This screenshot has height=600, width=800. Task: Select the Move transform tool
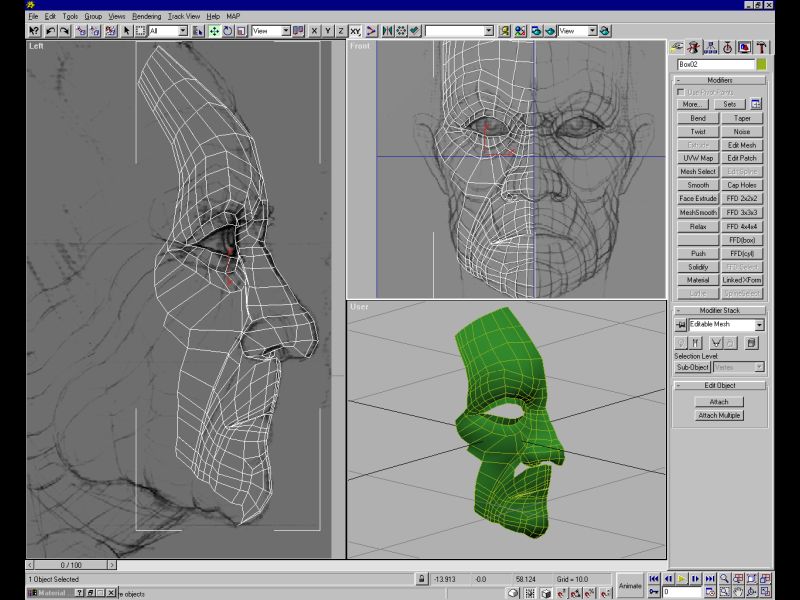coord(214,31)
